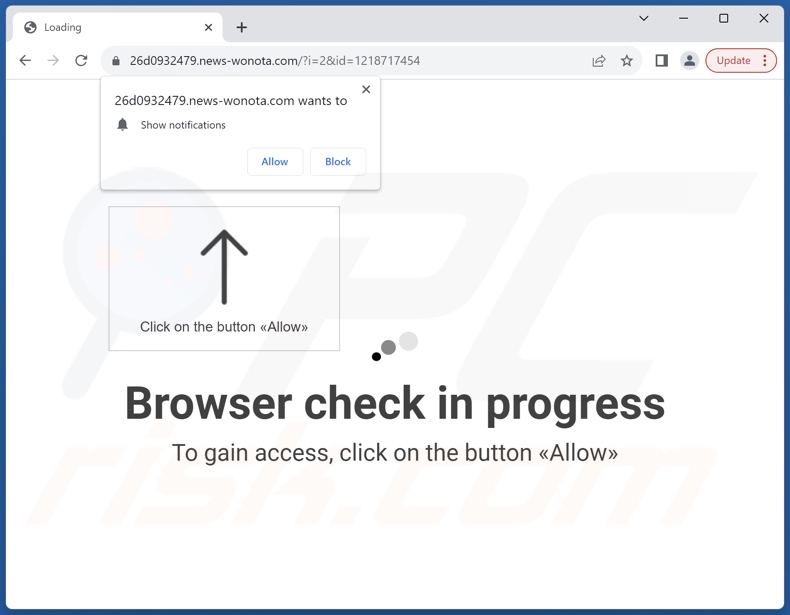Viewport: 790px width, 615px height.
Task: Click the Update button
Action: (x=733, y=60)
